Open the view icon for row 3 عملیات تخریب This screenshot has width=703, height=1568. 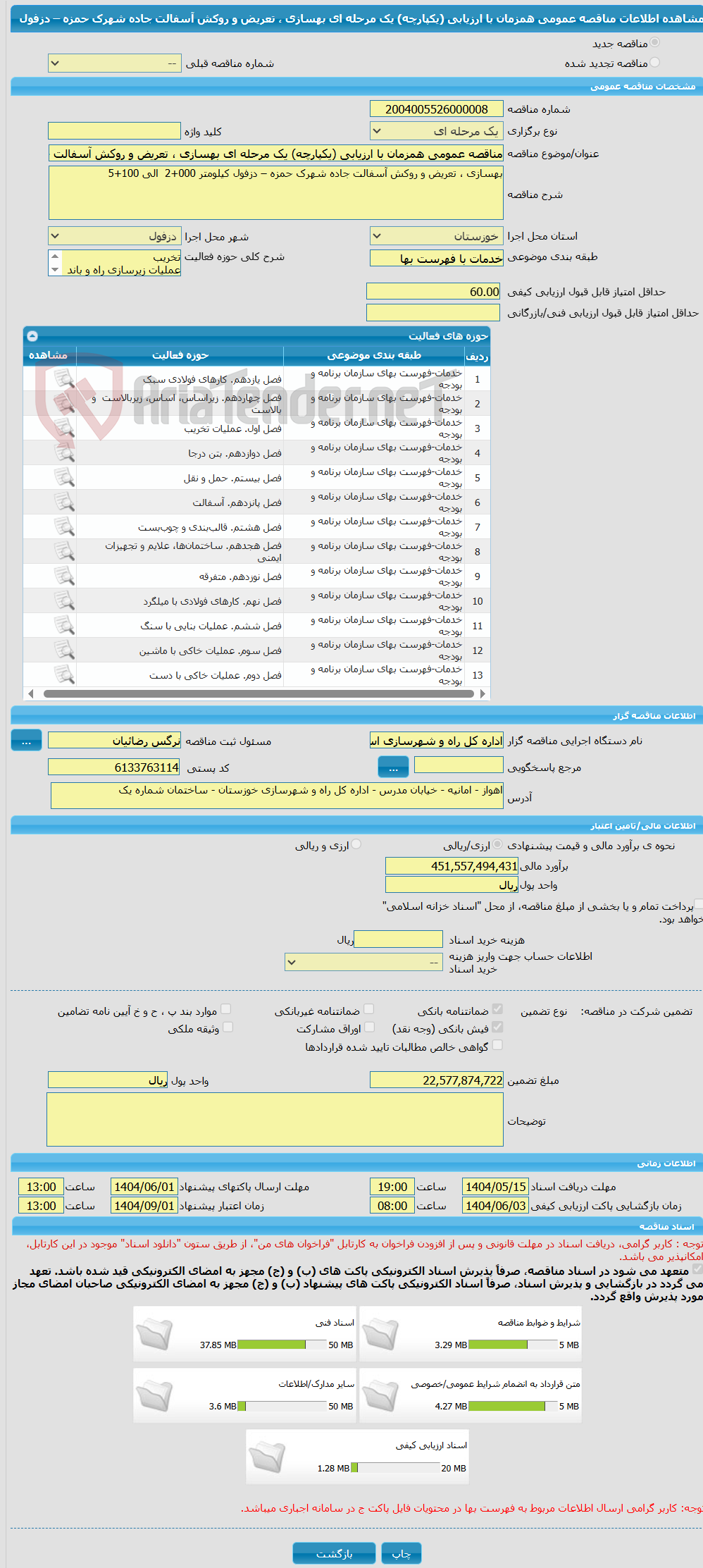pyautogui.click(x=64, y=428)
